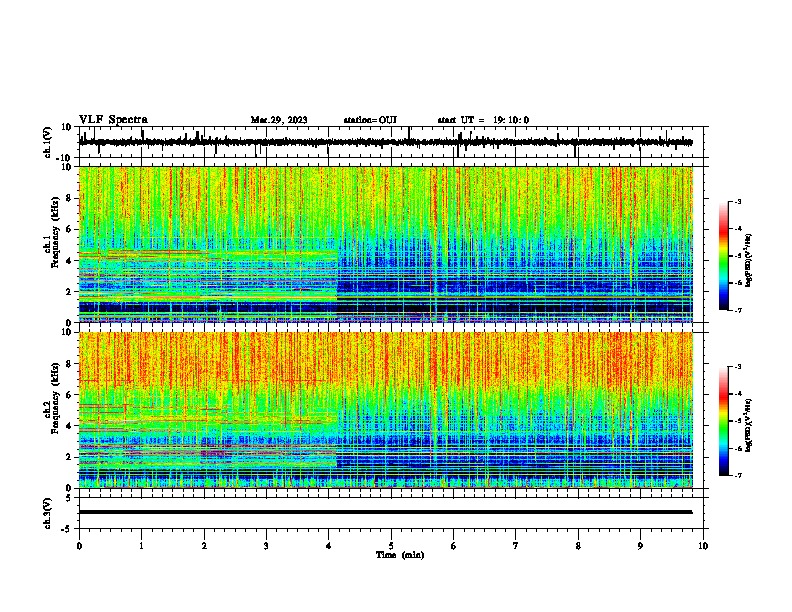Click the "ch.1(V)" waveform axis label
This screenshot has height=612, width=792.
pyautogui.click(x=48, y=142)
